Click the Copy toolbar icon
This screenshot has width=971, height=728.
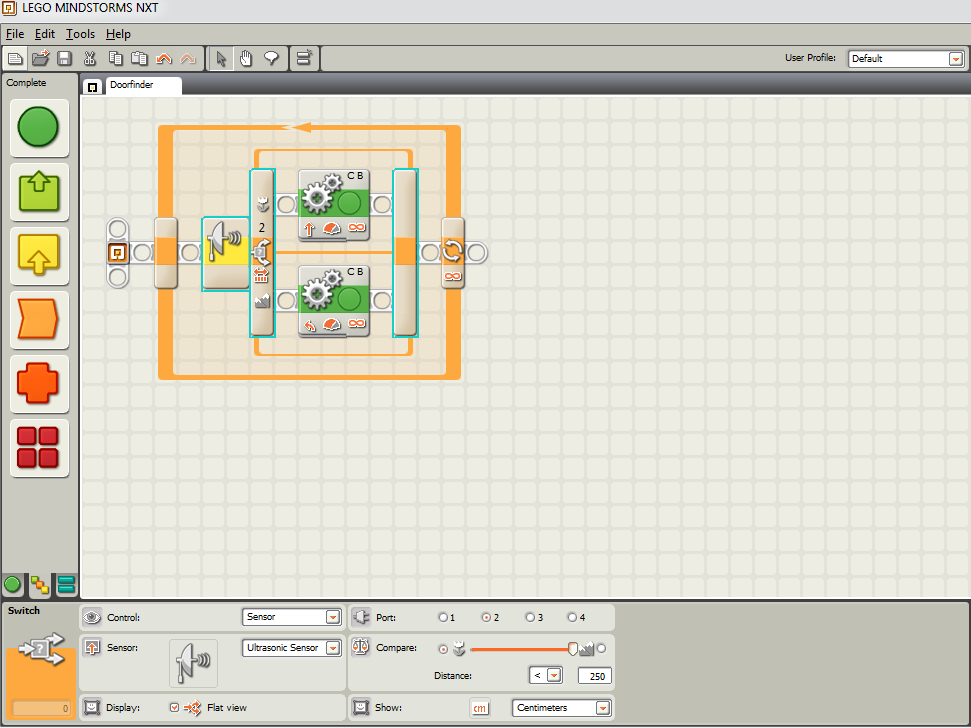[x=115, y=58]
